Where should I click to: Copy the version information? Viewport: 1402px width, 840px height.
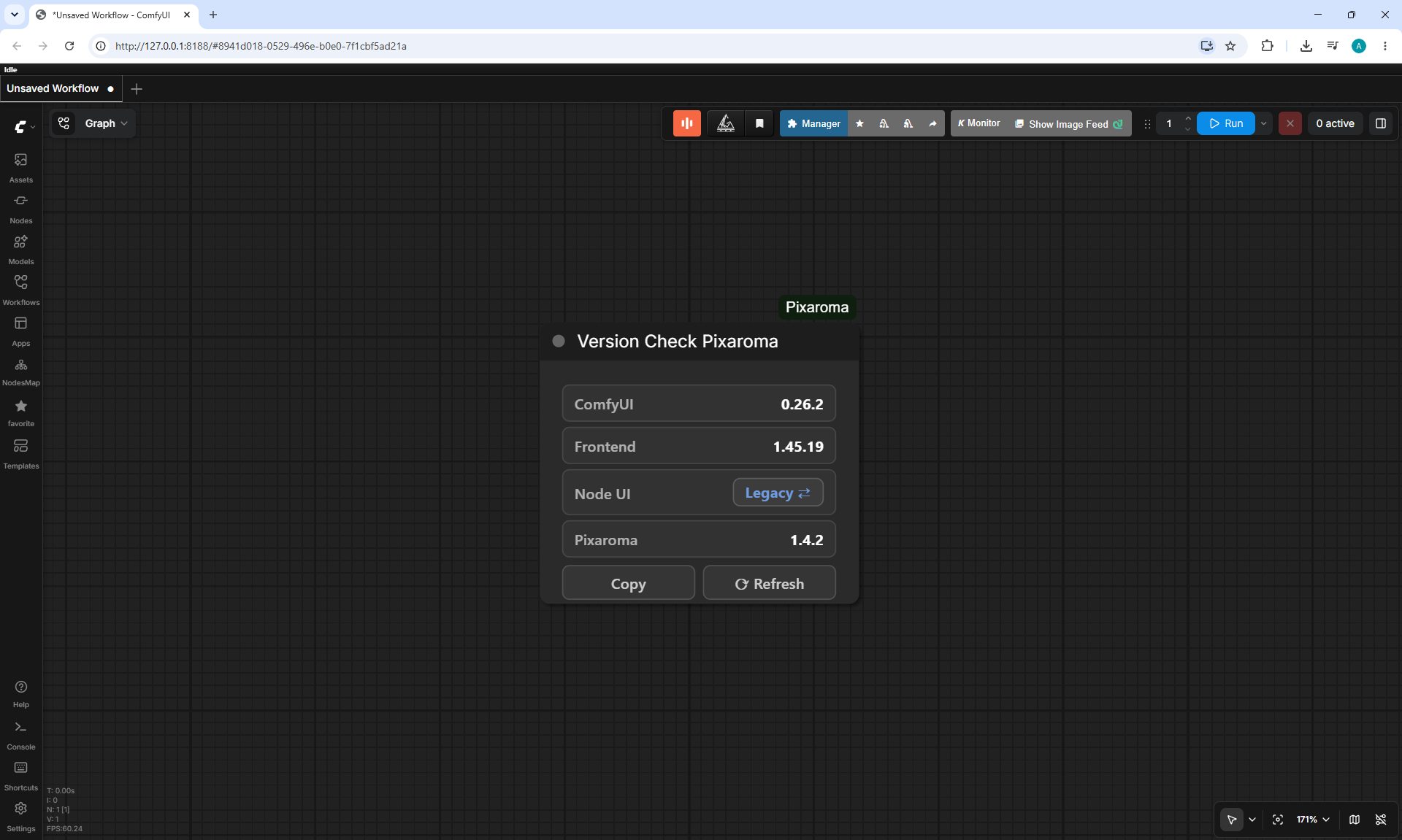tap(628, 583)
